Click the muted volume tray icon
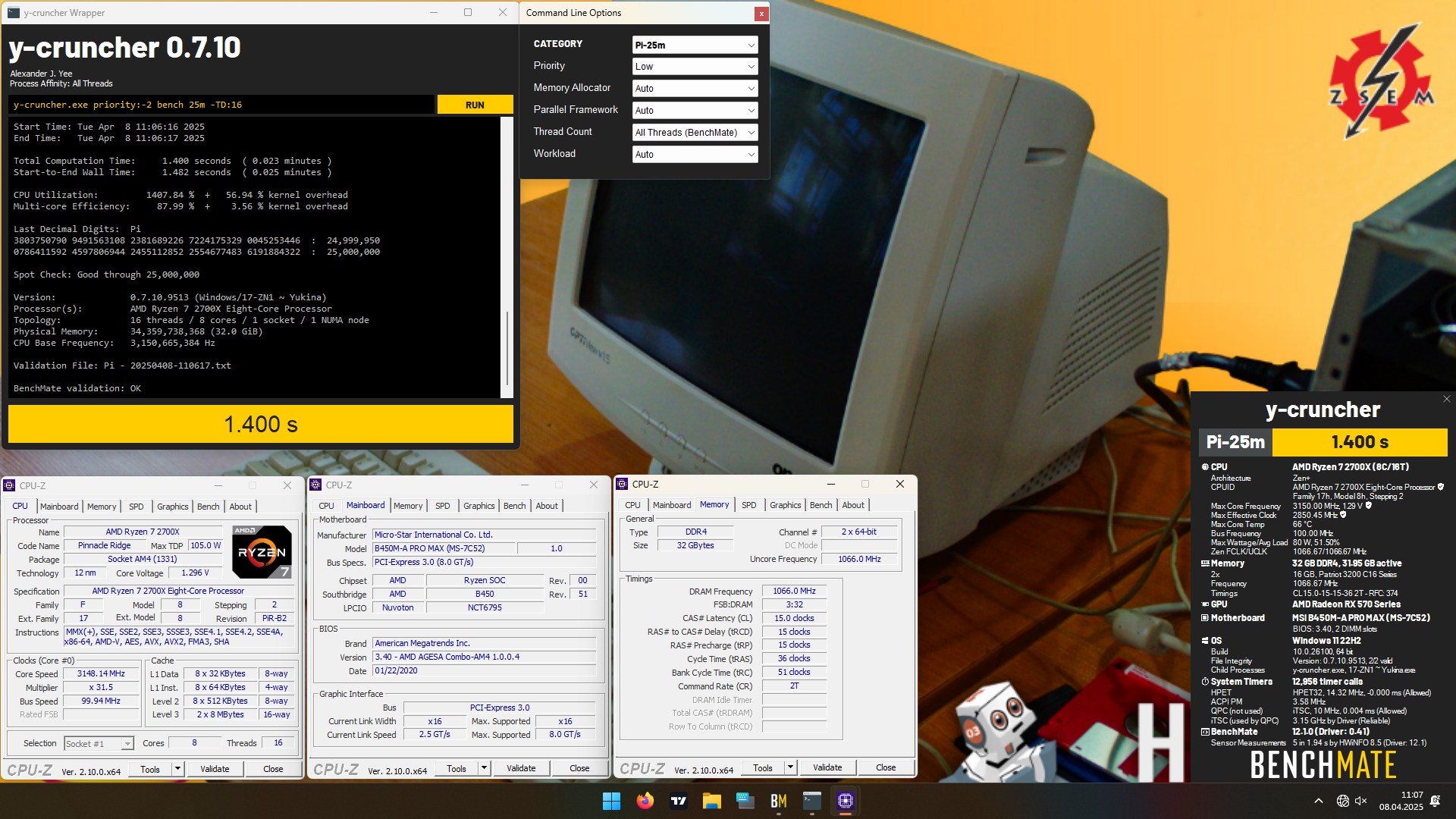Viewport: 1456px width, 819px height. [x=1361, y=801]
